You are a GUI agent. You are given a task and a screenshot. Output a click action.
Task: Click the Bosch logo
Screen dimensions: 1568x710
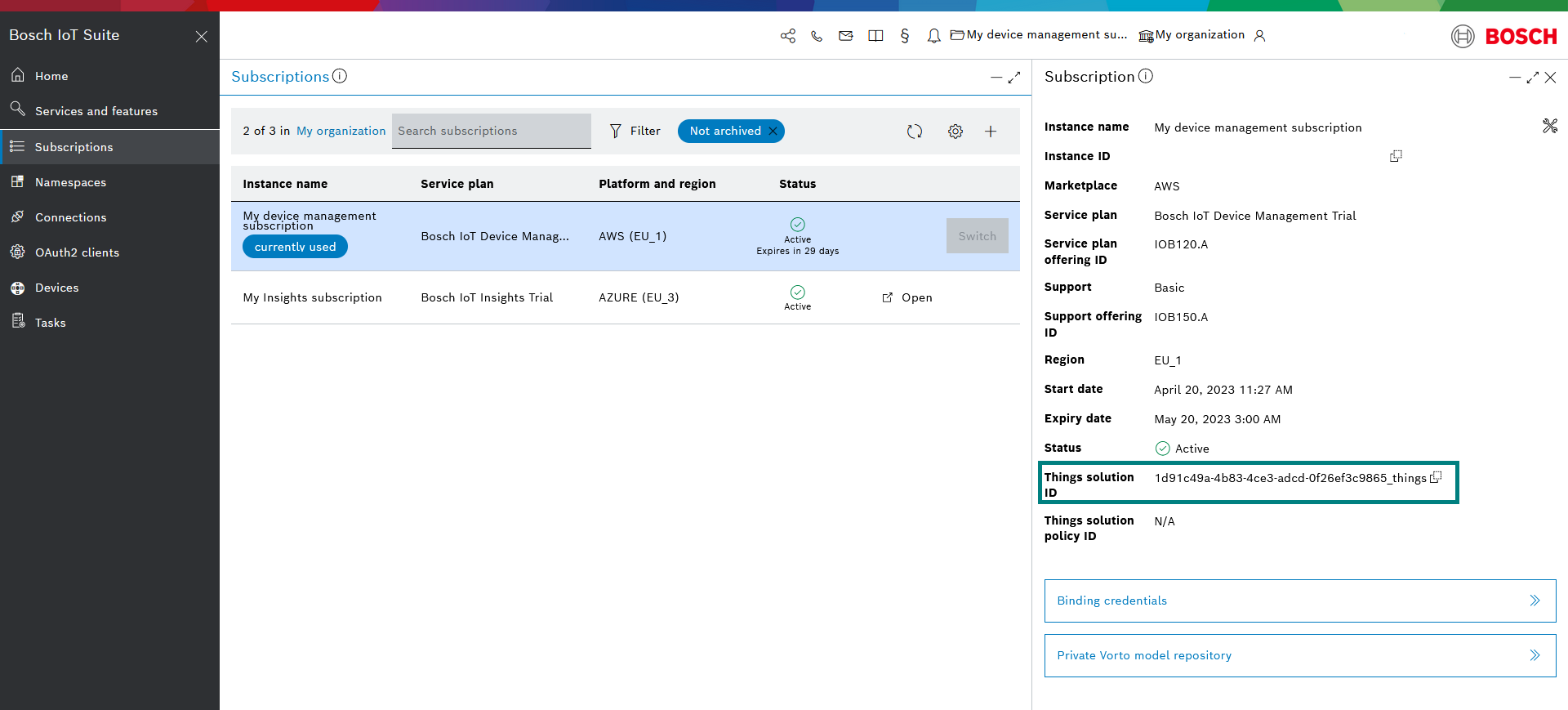(1504, 36)
